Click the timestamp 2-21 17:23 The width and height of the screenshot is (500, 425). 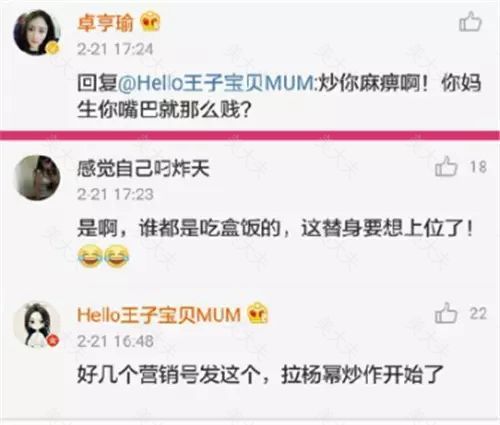115,194
